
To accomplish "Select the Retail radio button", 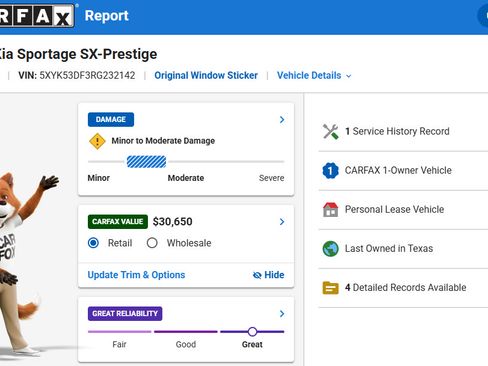I will click(x=93, y=243).
